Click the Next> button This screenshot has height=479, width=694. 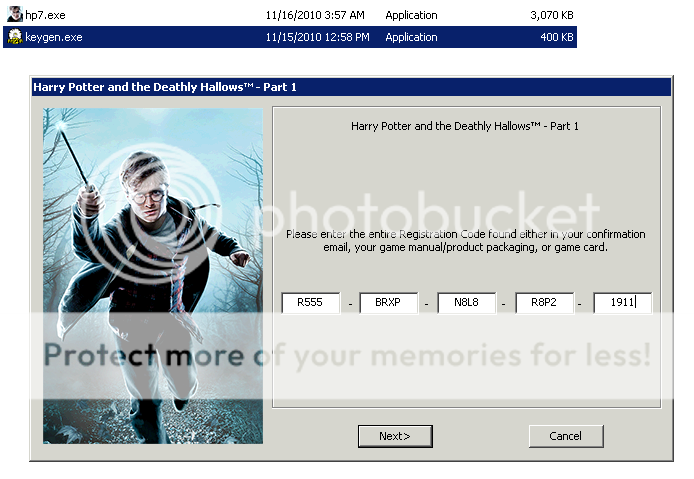395,436
